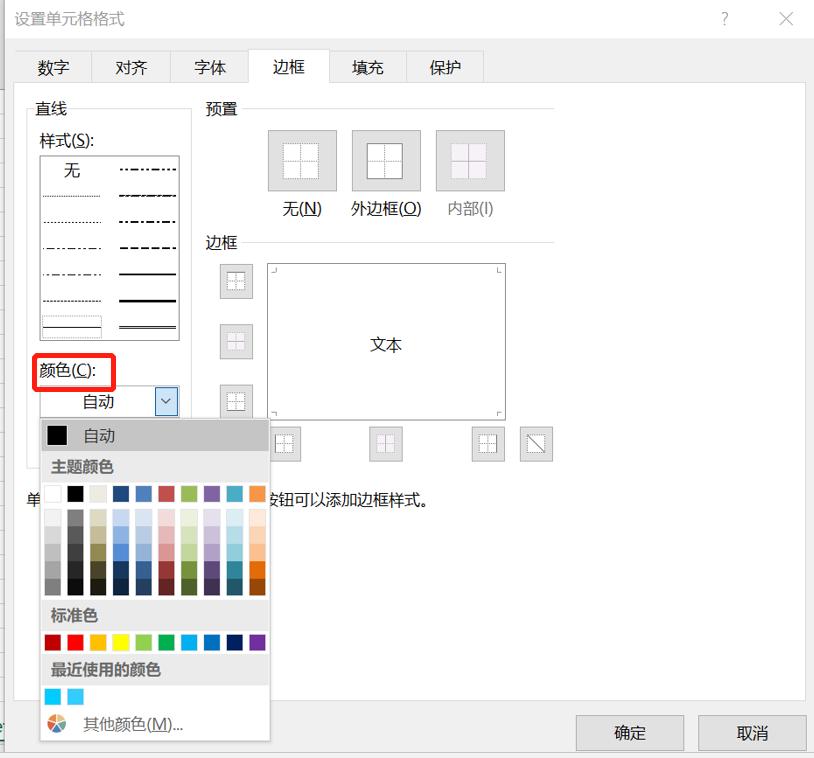Pick the dark red standard color
The image size is (814, 758).
pyautogui.click(x=52, y=642)
